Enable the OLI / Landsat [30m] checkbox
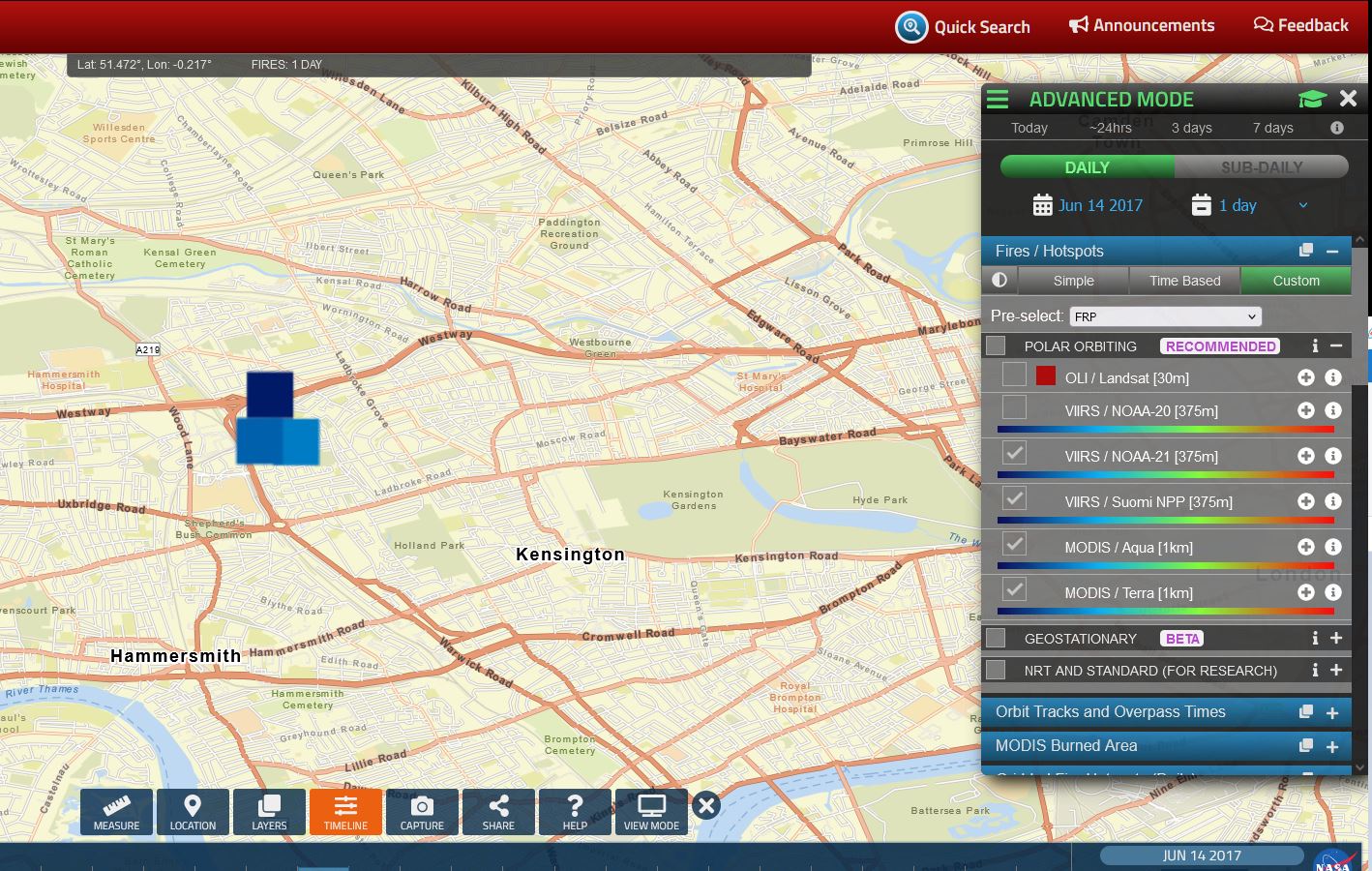 (x=1014, y=375)
